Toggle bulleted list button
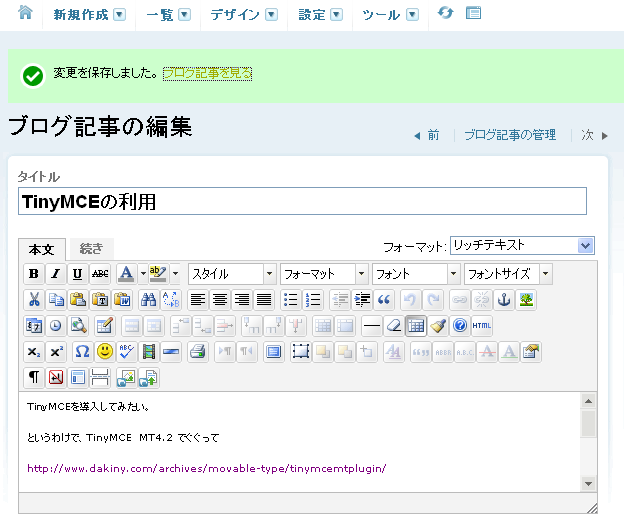 click(x=291, y=300)
